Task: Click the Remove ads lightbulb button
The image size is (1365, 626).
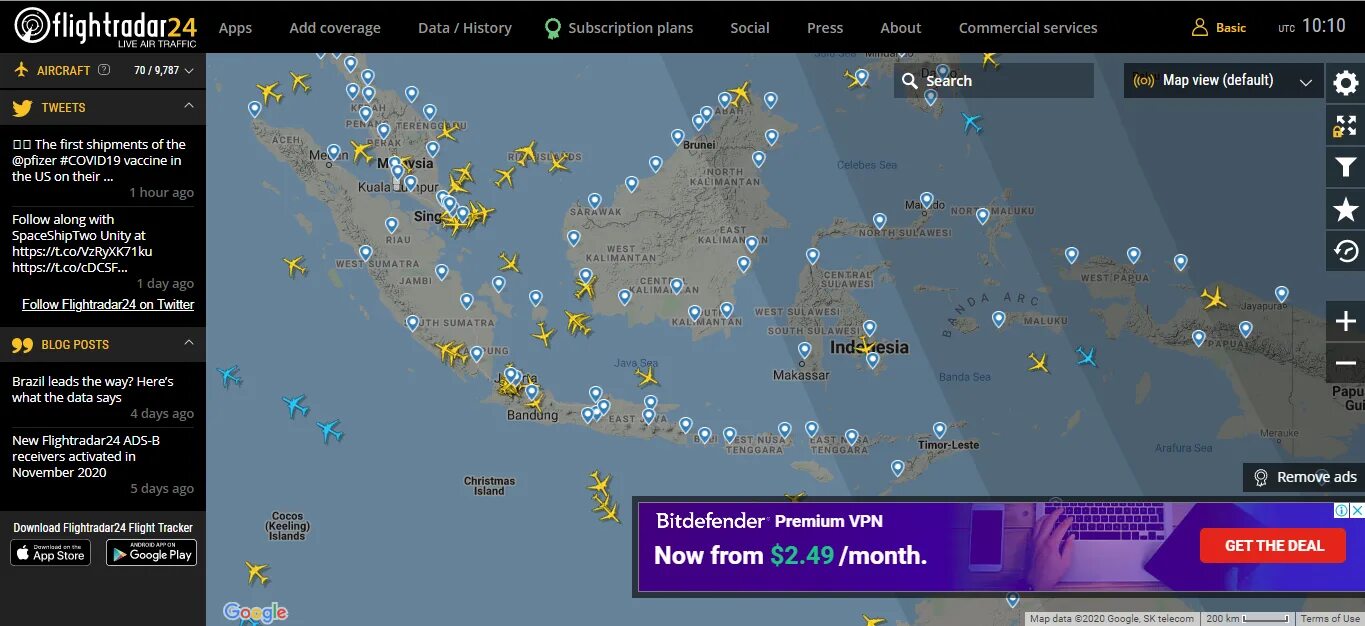Action: tap(1304, 477)
